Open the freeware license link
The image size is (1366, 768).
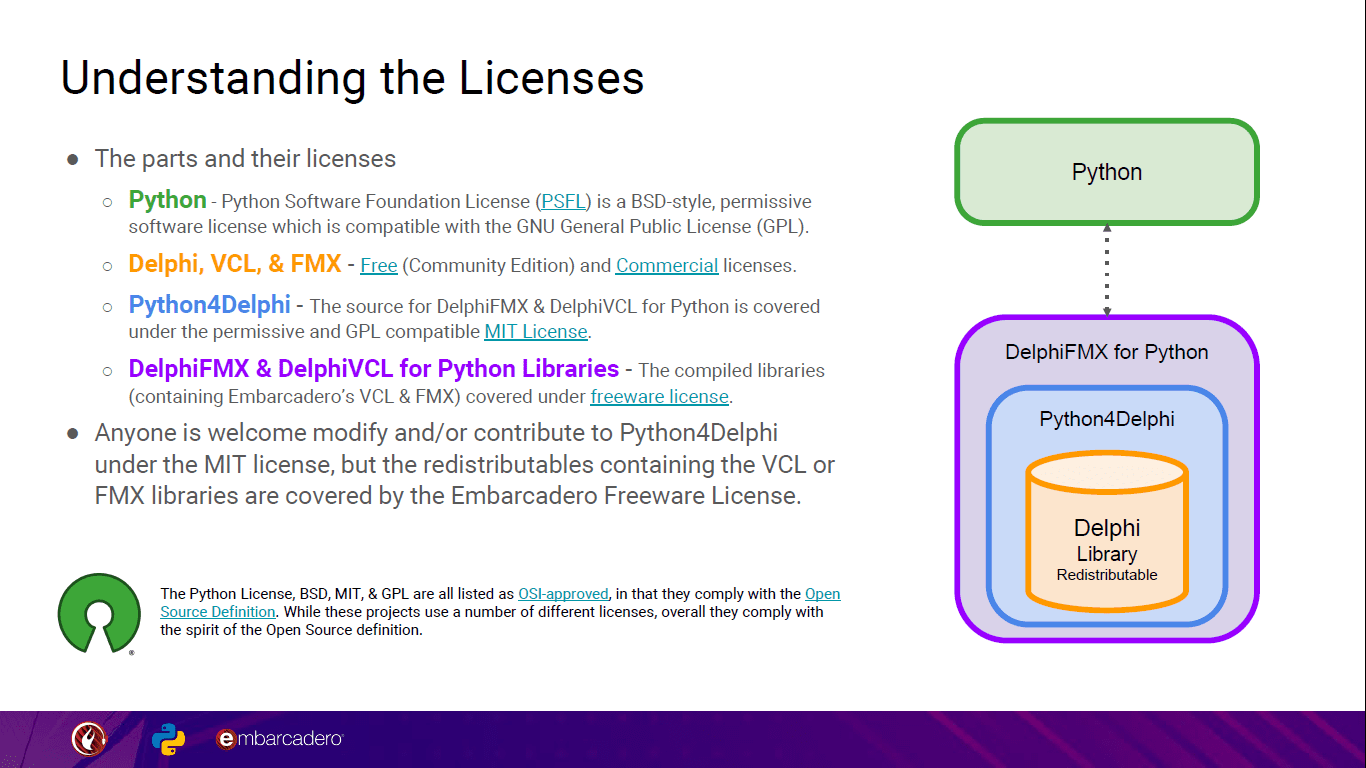(659, 397)
